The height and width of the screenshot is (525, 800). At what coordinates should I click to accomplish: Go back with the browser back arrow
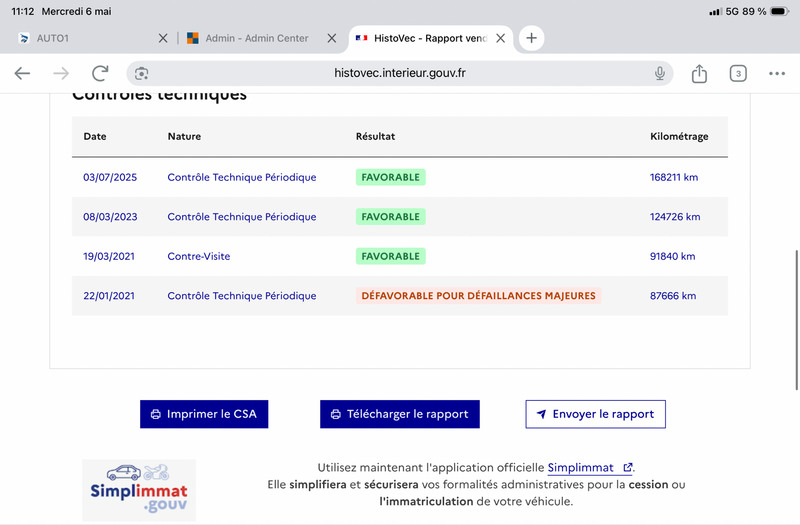(x=22, y=73)
